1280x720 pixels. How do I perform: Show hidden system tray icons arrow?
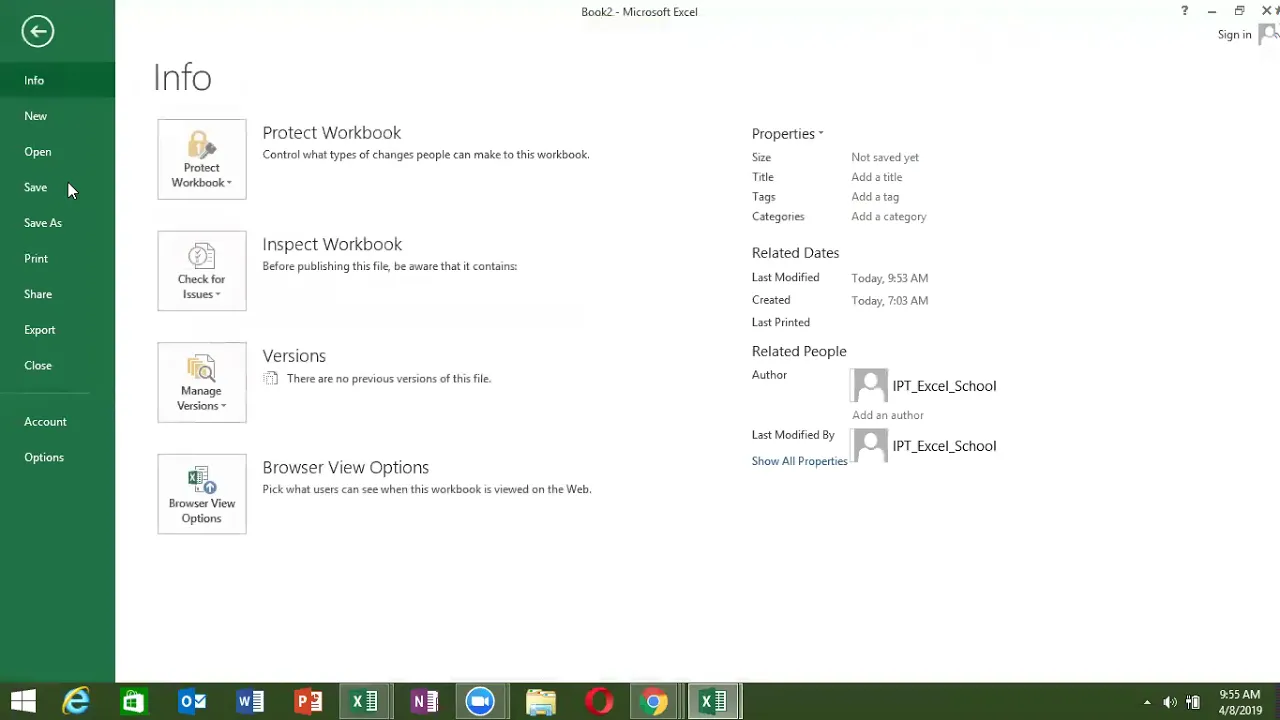[x=1147, y=703]
